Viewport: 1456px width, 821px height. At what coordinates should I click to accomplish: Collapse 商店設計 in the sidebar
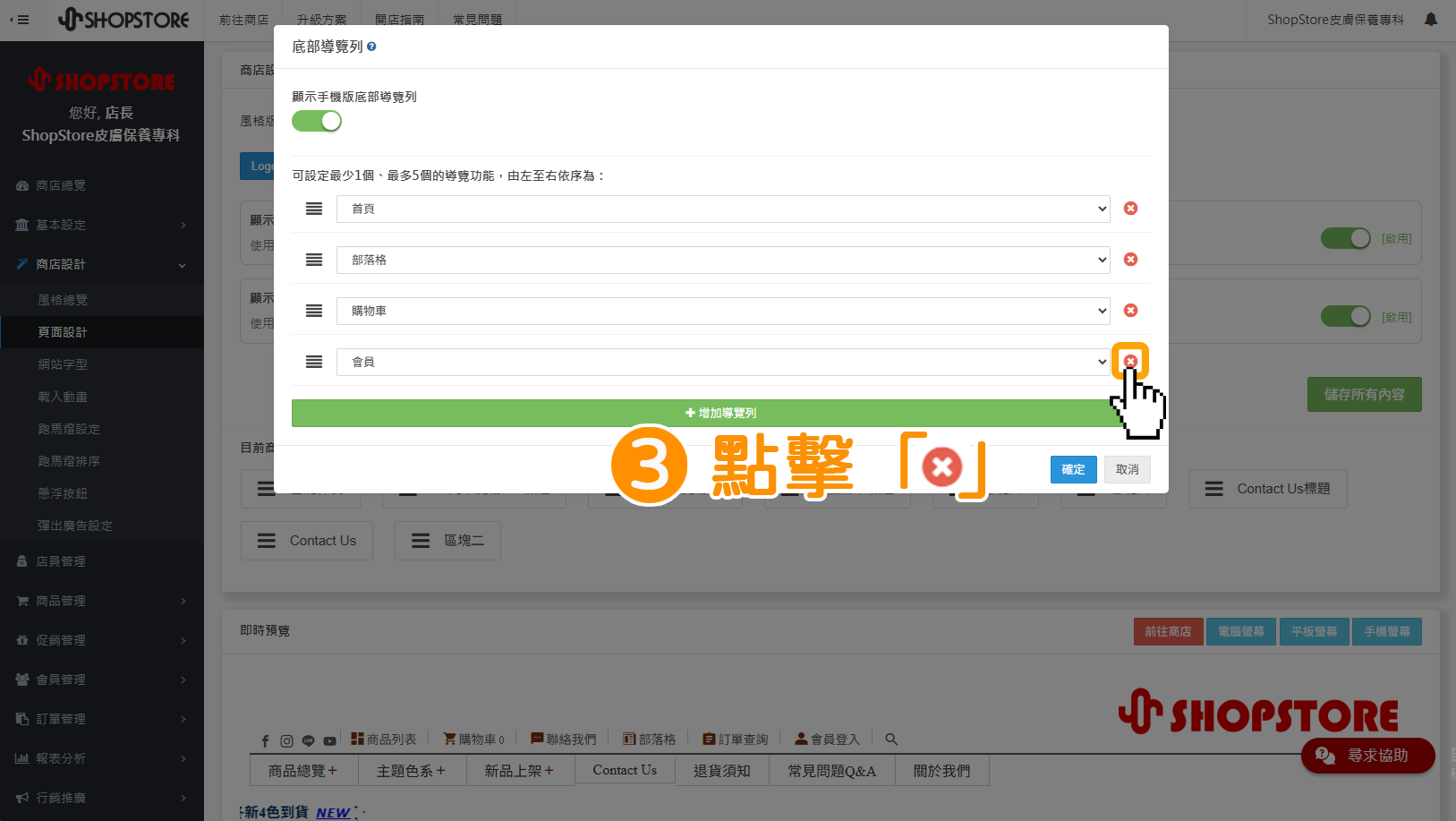tap(102, 264)
